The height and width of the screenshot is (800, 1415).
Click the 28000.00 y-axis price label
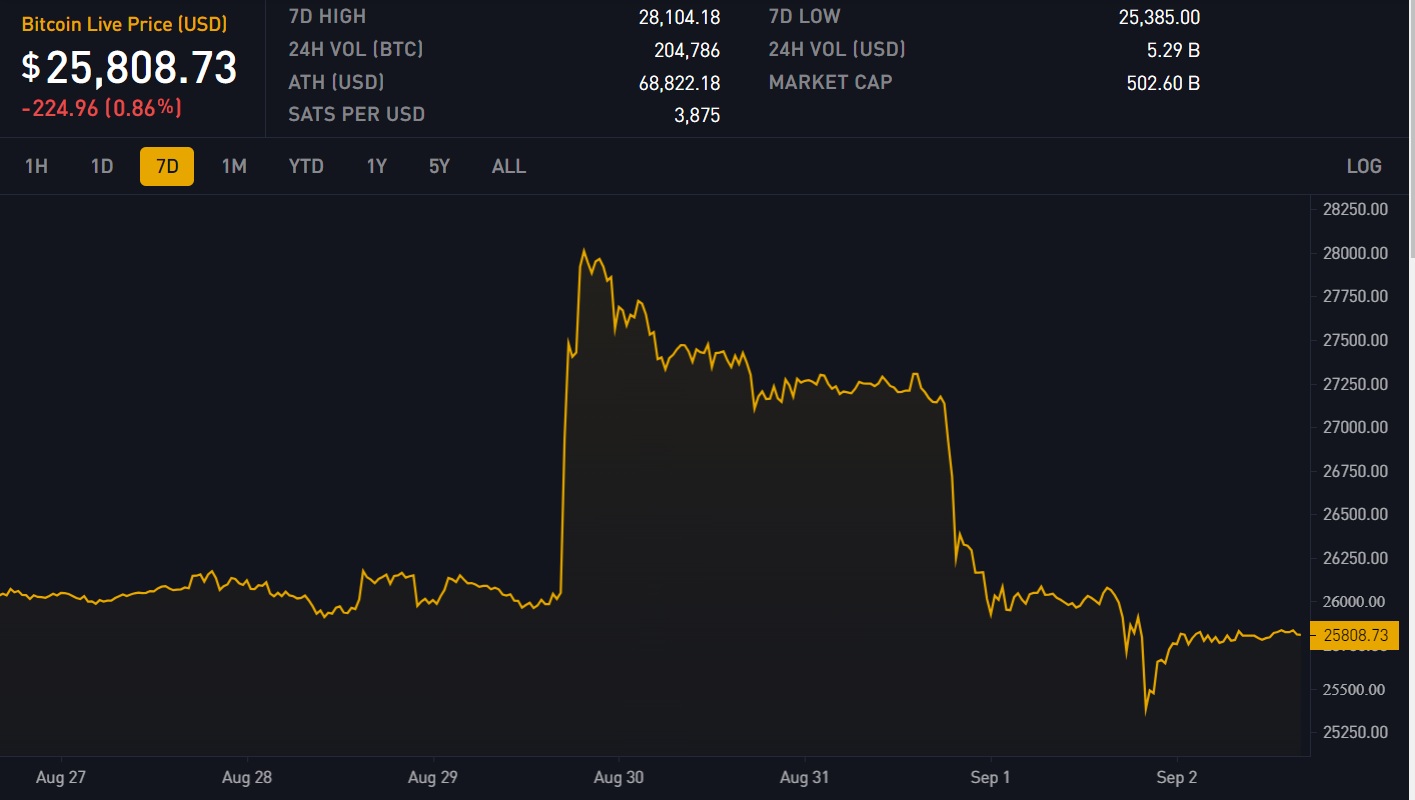pos(1355,253)
